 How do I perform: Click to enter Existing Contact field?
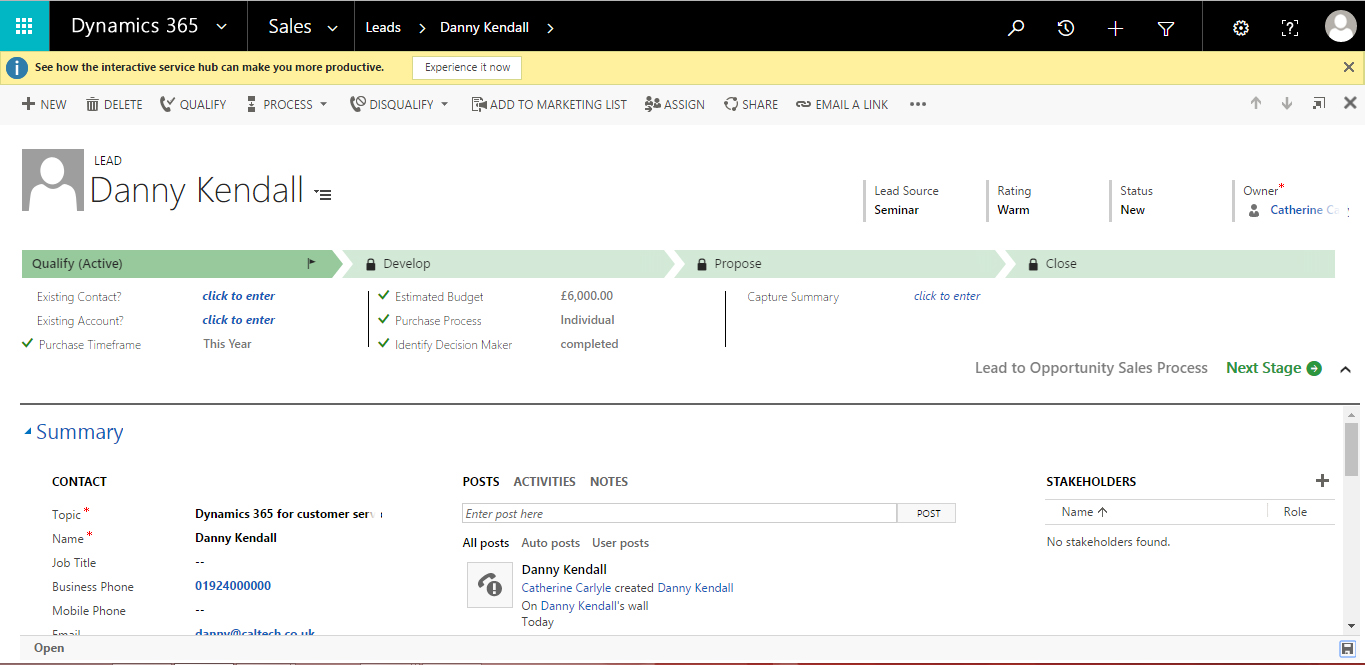[239, 296]
